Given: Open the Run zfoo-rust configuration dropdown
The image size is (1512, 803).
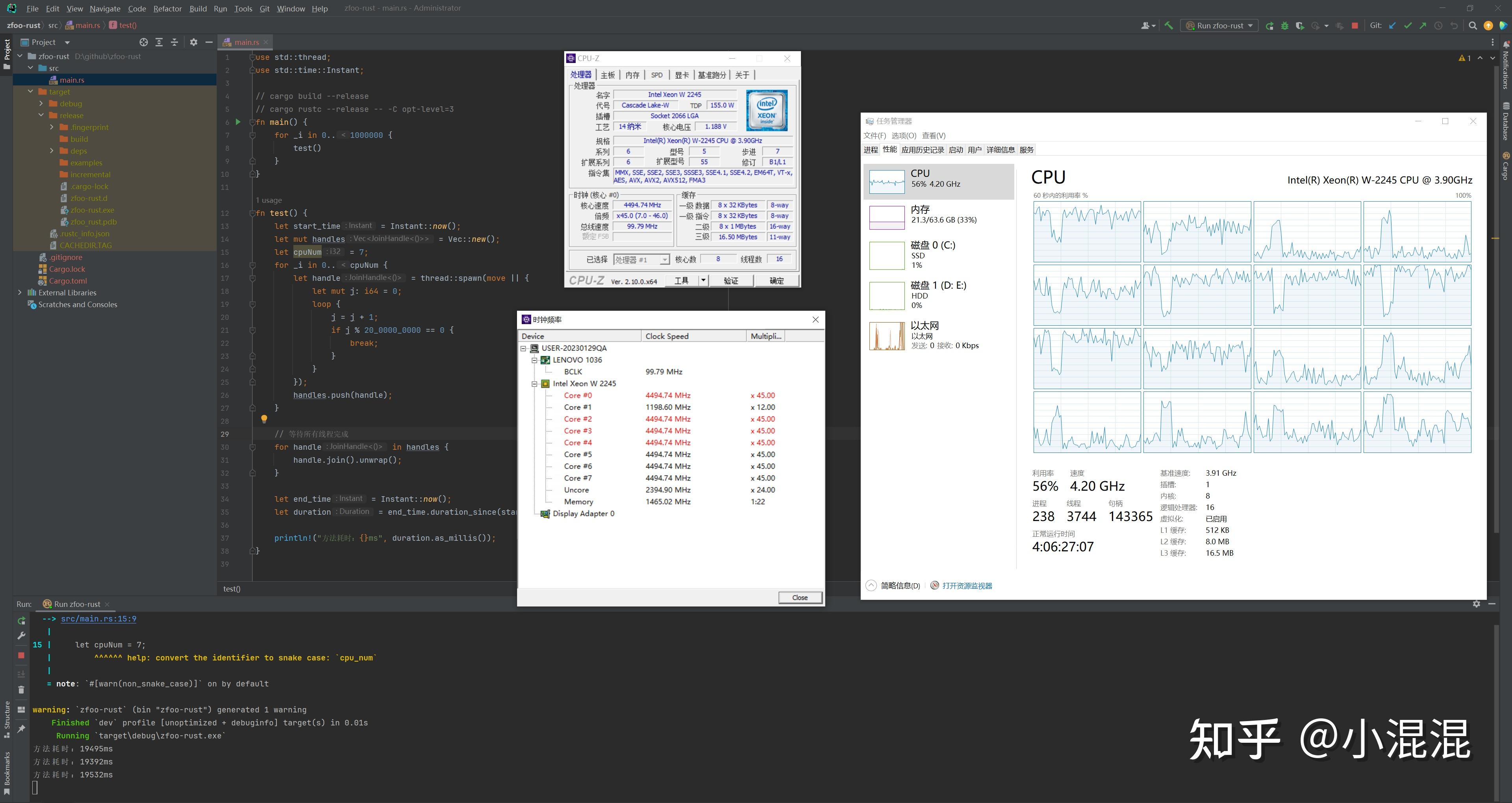Looking at the screenshot, I should (1220, 26).
